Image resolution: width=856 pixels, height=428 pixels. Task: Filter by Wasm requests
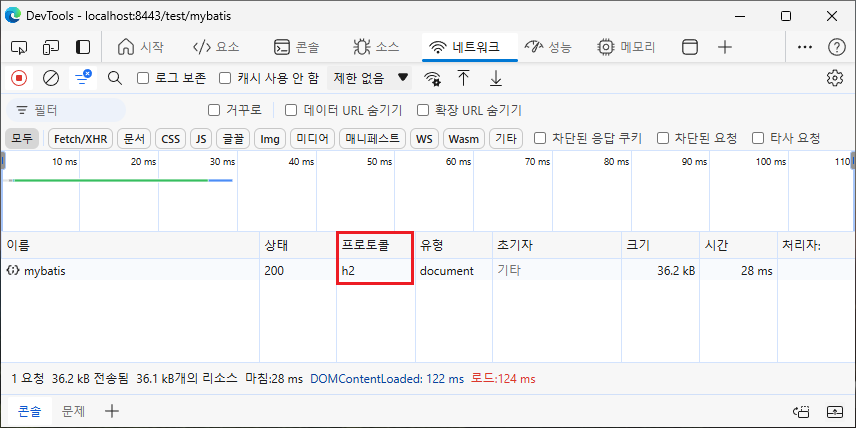click(463, 139)
